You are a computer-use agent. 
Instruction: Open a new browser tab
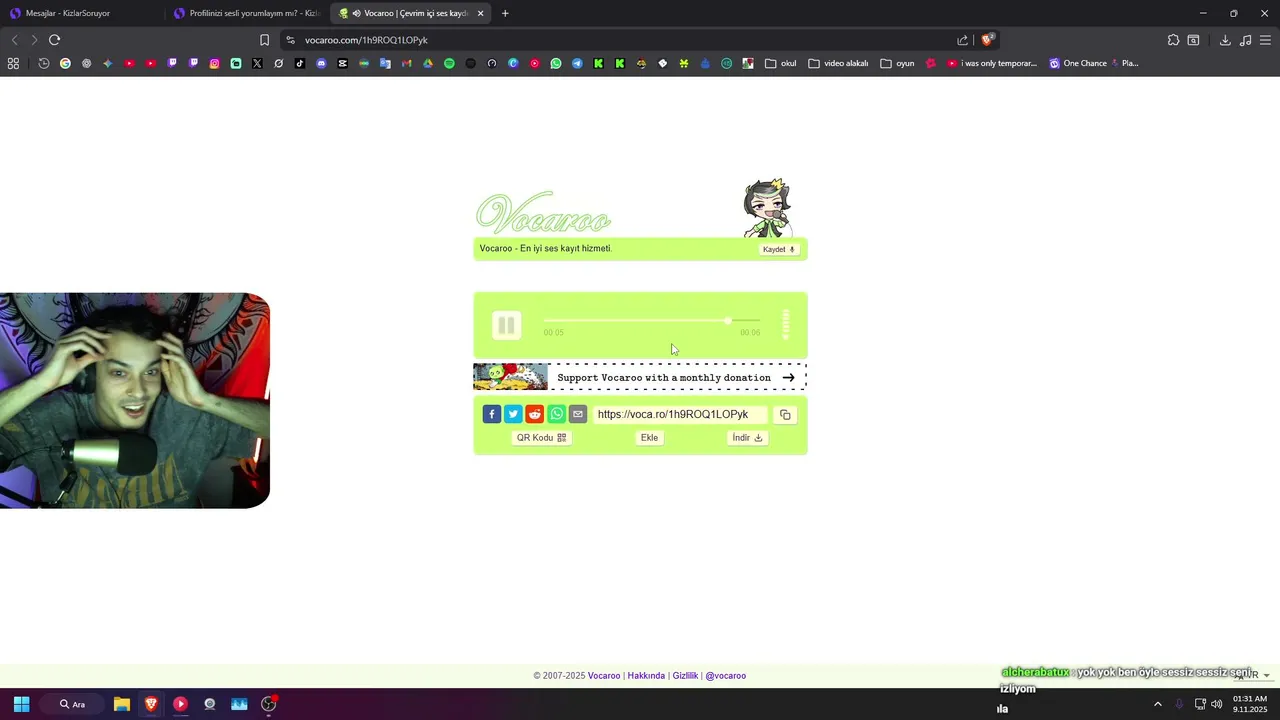(505, 13)
